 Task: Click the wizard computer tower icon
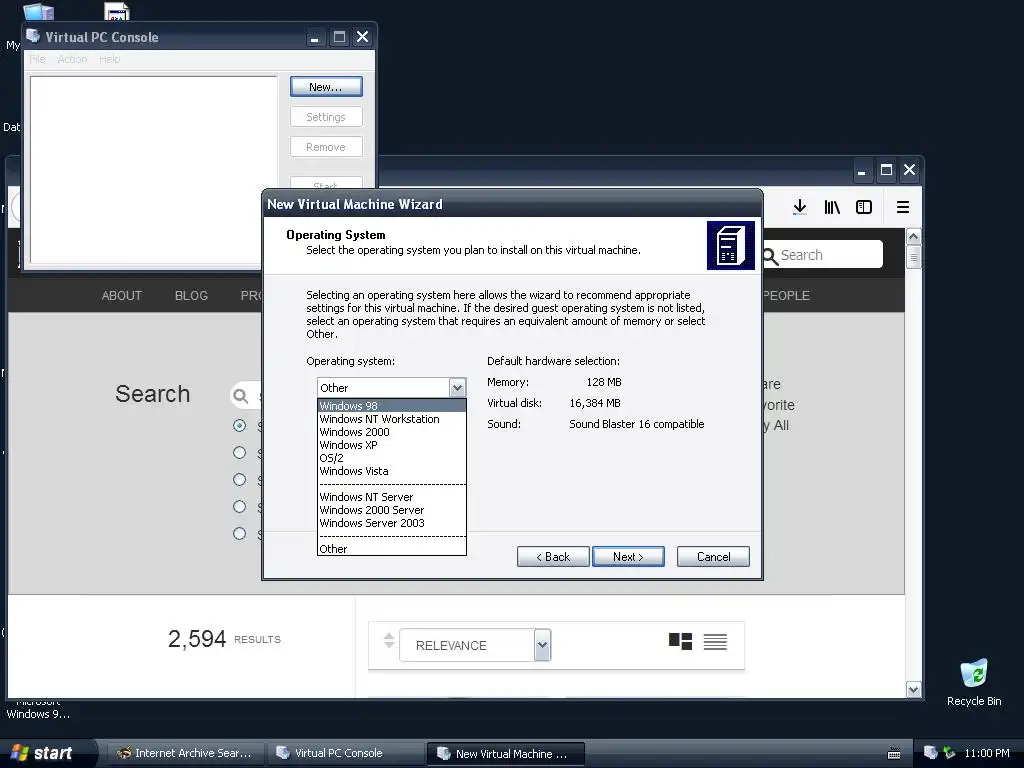[730, 246]
